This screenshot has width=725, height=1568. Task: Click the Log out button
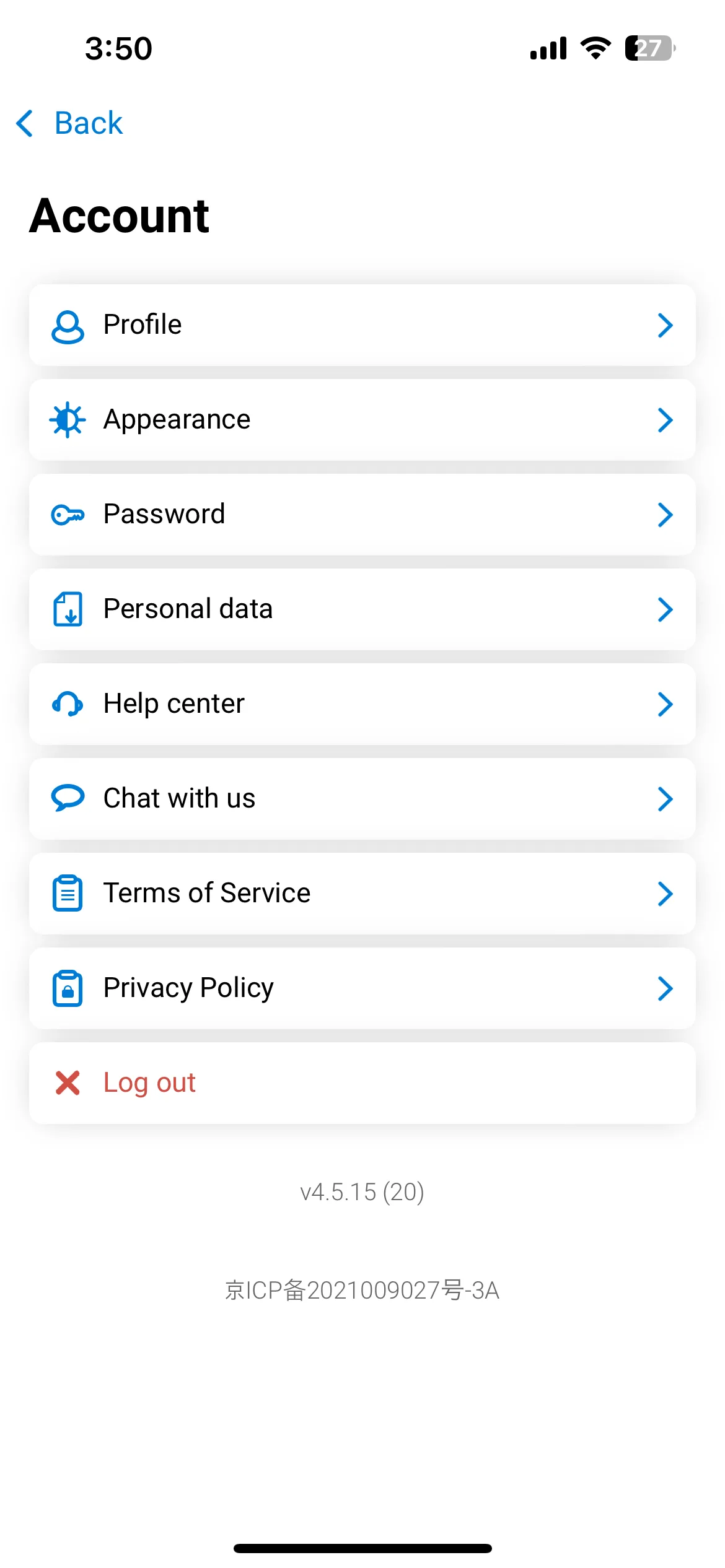[362, 1083]
